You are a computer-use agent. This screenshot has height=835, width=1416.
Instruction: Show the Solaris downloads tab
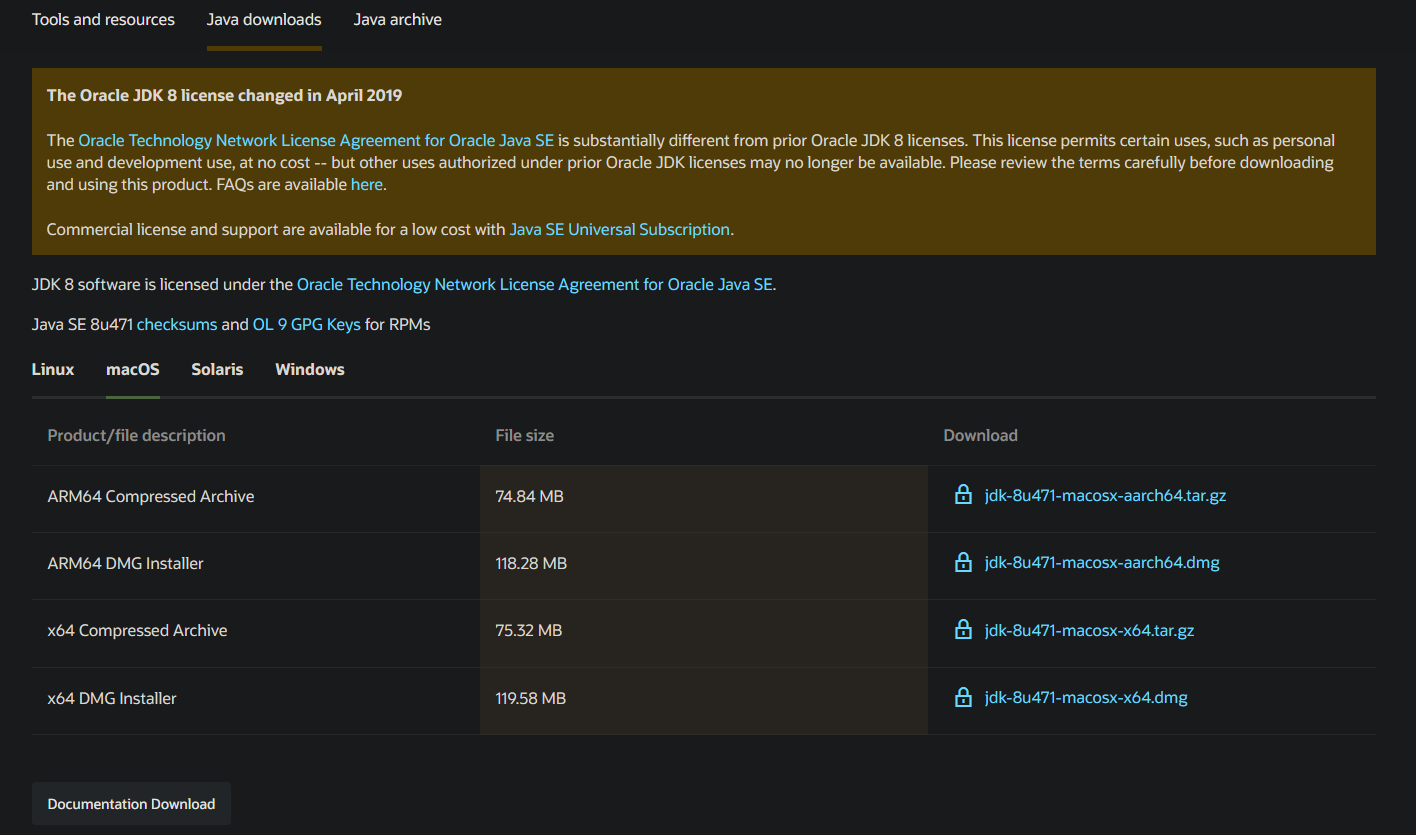click(x=217, y=370)
